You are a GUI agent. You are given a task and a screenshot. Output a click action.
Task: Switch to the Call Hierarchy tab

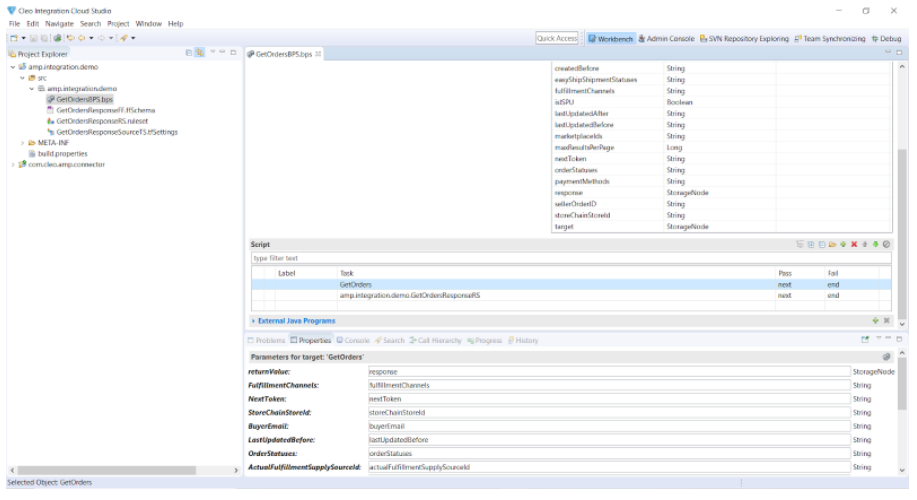[x=435, y=340]
